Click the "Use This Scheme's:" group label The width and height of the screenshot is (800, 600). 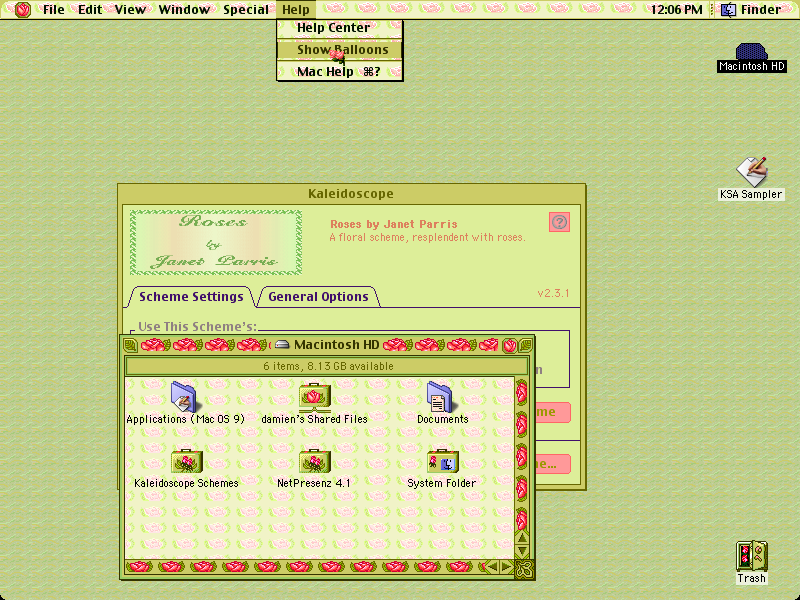click(197, 327)
